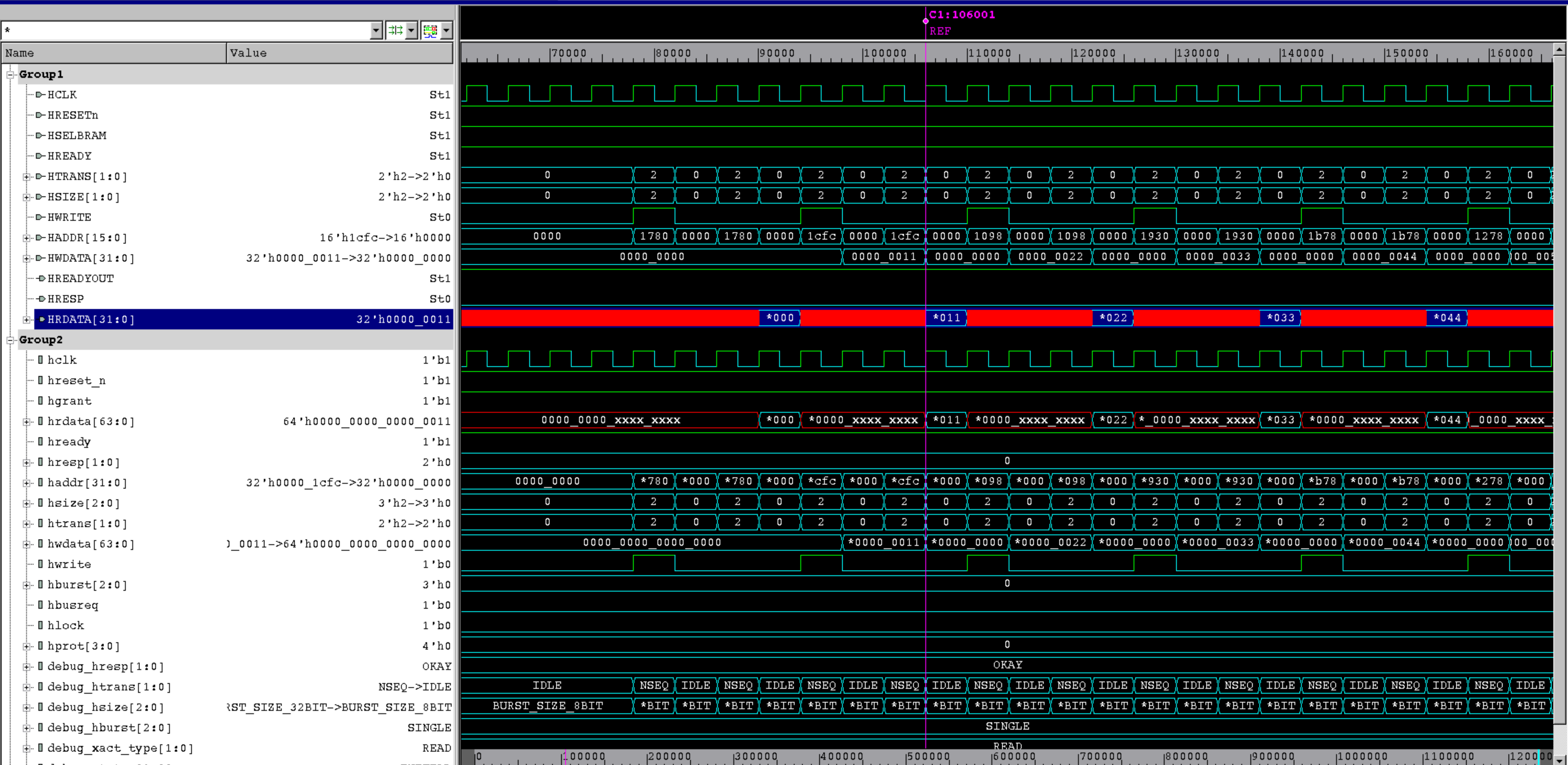Click the green signal search direction icon
The image size is (1568, 765).
(395, 30)
